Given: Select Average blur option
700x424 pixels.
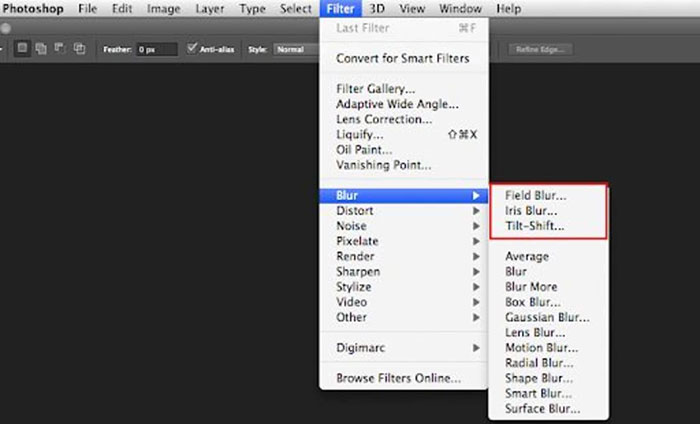Looking at the screenshot, I should click(549, 256).
